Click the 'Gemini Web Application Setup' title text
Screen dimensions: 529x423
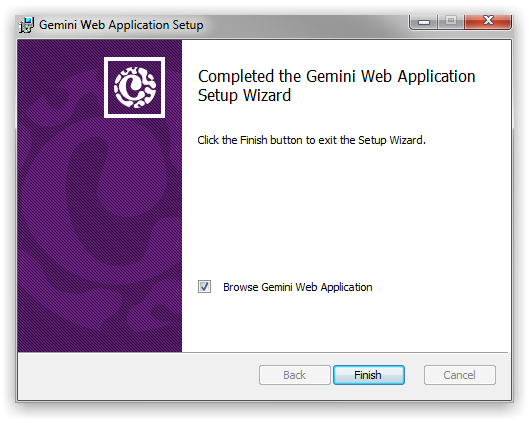pyautogui.click(x=121, y=25)
